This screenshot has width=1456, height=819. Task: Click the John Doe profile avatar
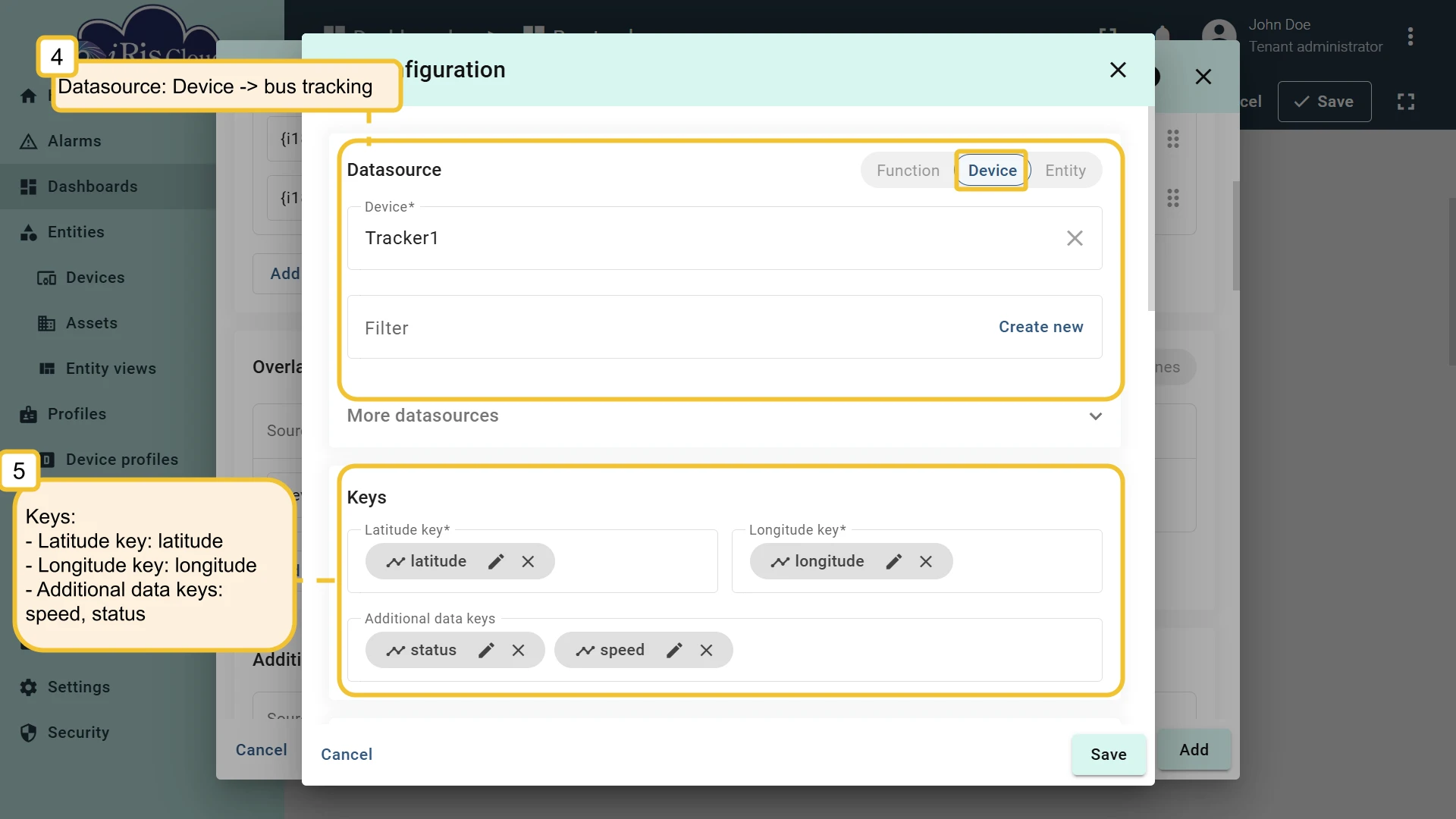pyautogui.click(x=1219, y=35)
